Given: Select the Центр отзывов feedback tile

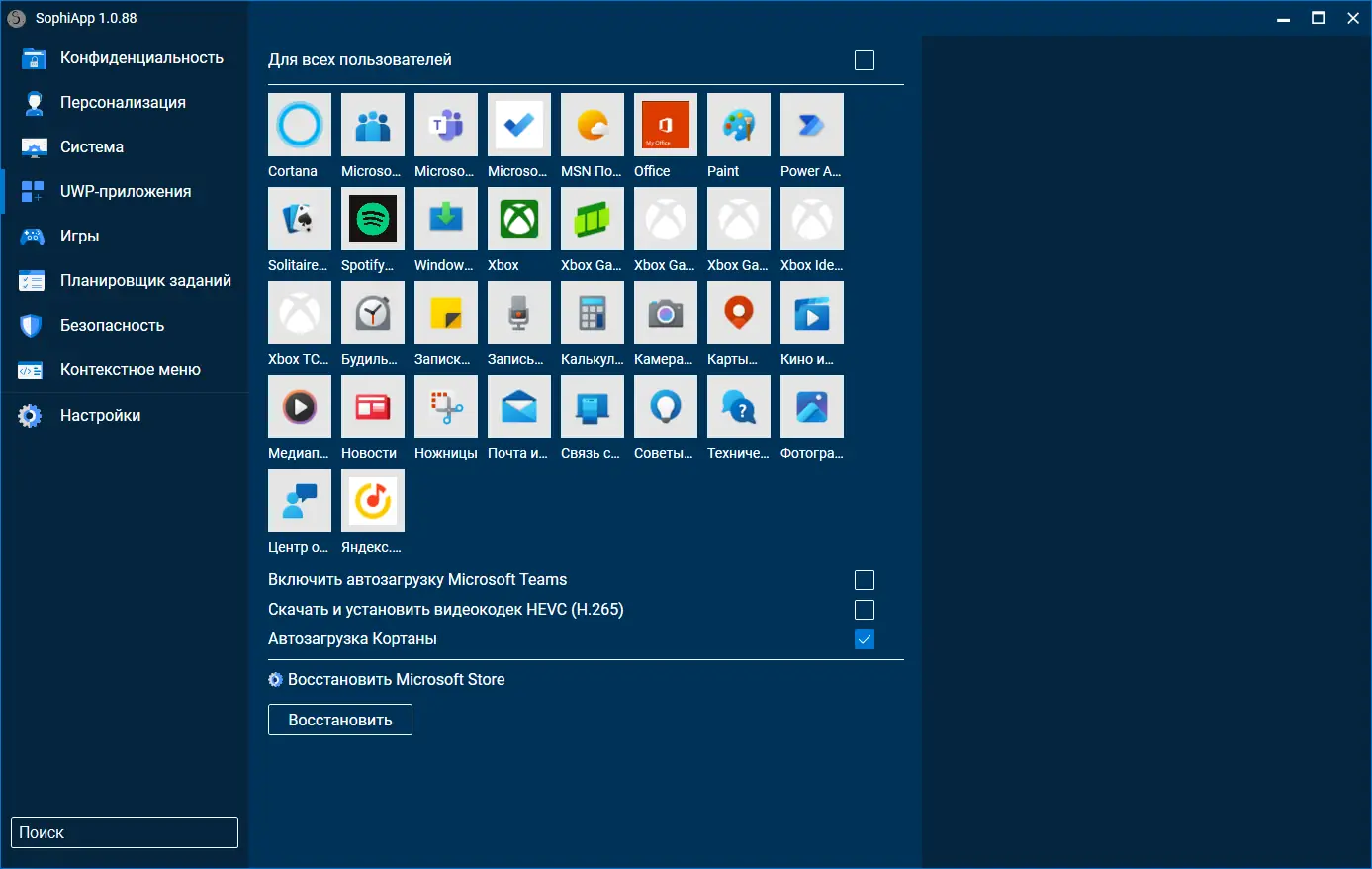Looking at the screenshot, I should pos(300,501).
